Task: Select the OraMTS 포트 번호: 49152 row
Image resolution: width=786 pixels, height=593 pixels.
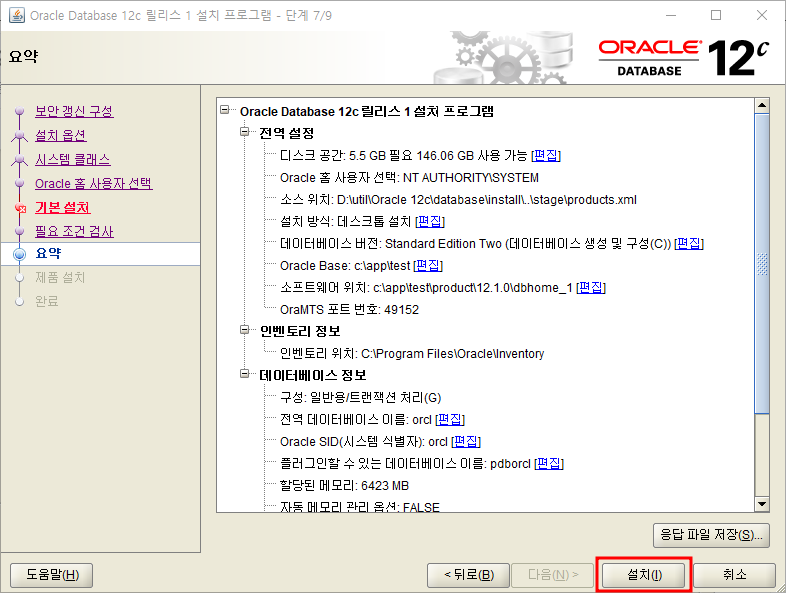Action: 349,309
